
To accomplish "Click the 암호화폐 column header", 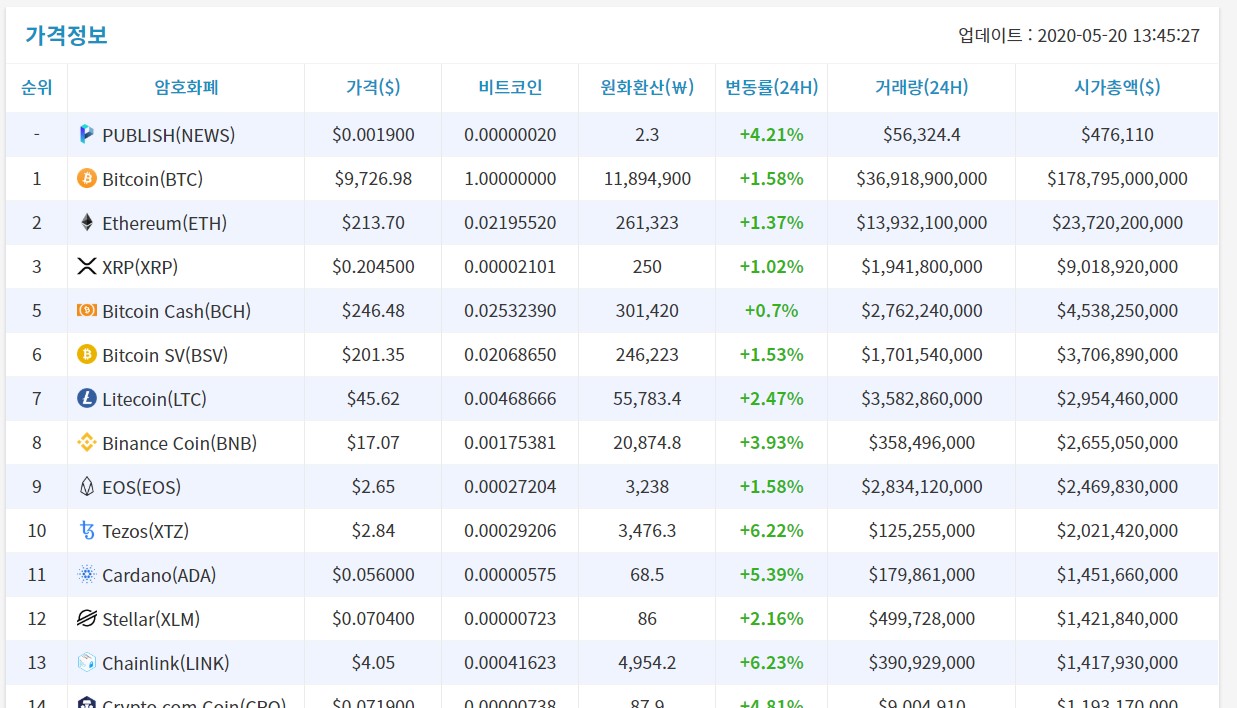I will click(x=186, y=87).
